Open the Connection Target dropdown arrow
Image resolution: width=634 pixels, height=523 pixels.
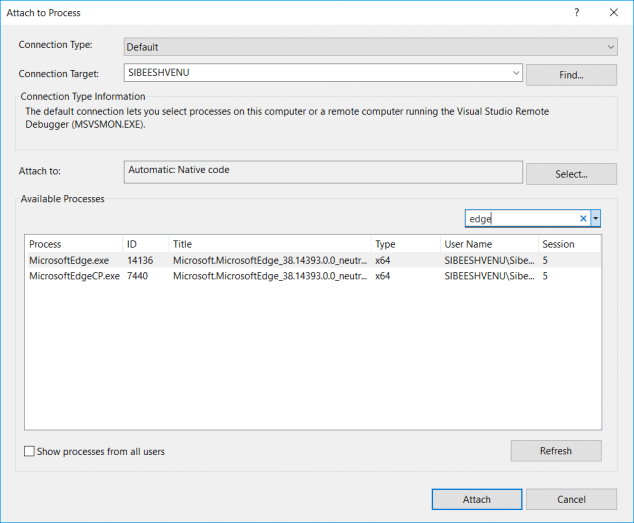coord(515,73)
